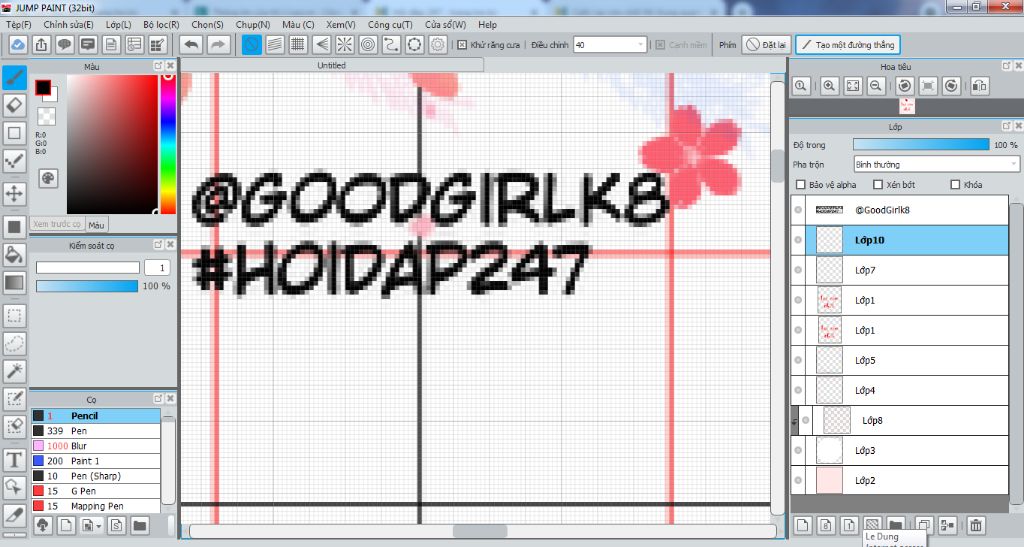The width and height of the screenshot is (1024, 547).
Task: Toggle visibility of layer Lớp2
Action: click(798, 480)
